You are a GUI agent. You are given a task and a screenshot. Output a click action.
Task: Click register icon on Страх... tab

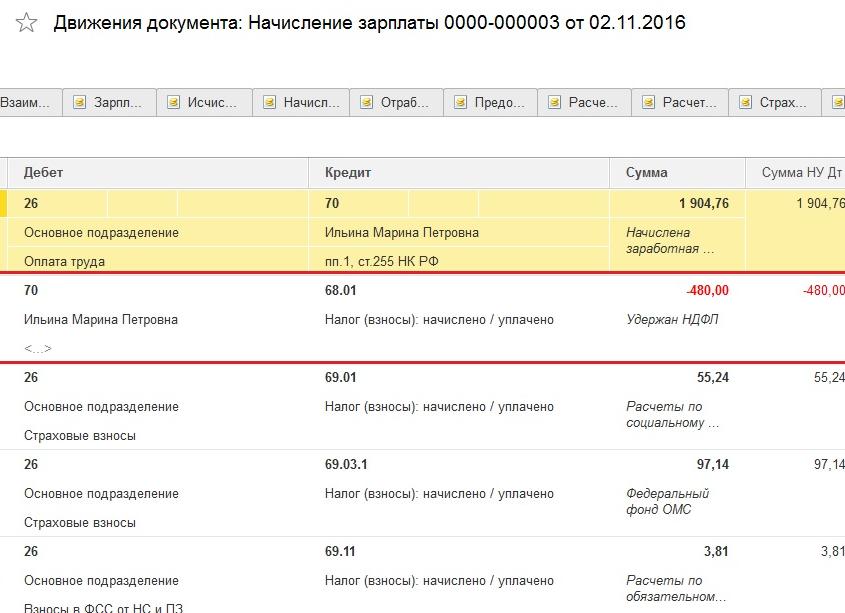(x=745, y=102)
